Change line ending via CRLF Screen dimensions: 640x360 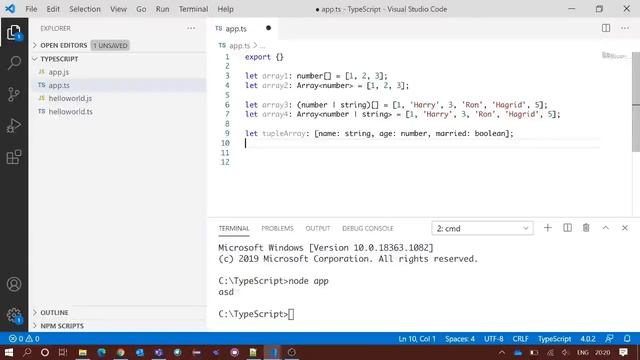click(x=520, y=339)
